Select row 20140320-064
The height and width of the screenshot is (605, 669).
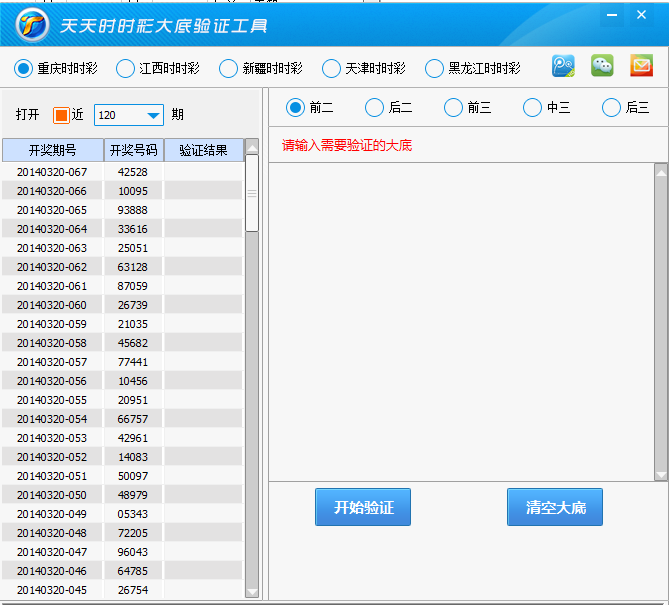(x=123, y=229)
